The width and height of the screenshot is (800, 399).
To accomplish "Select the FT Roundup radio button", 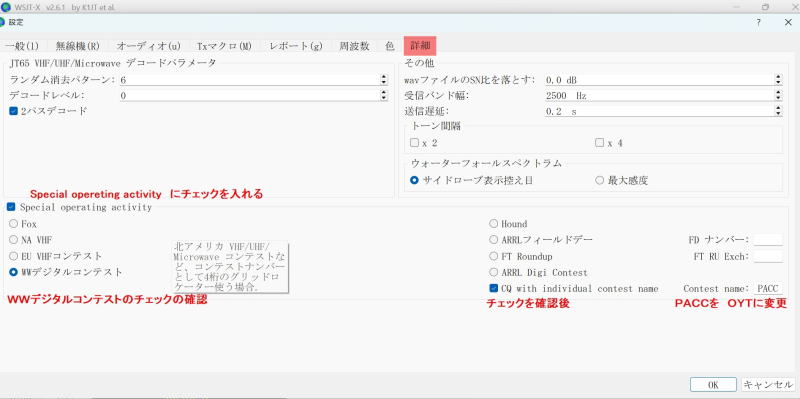I will pyautogui.click(x=493, y=256).
